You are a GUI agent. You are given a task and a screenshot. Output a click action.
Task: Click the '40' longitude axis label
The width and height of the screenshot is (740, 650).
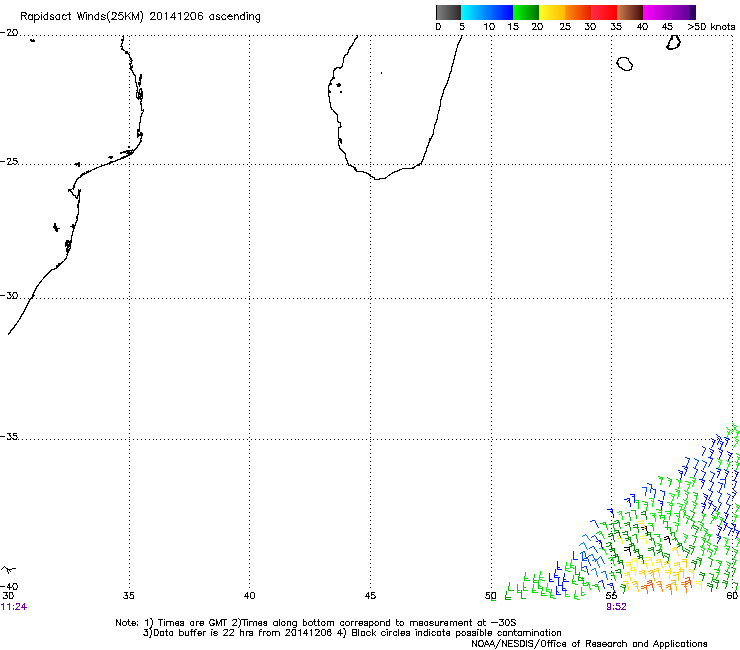click(x=249, y=596)
